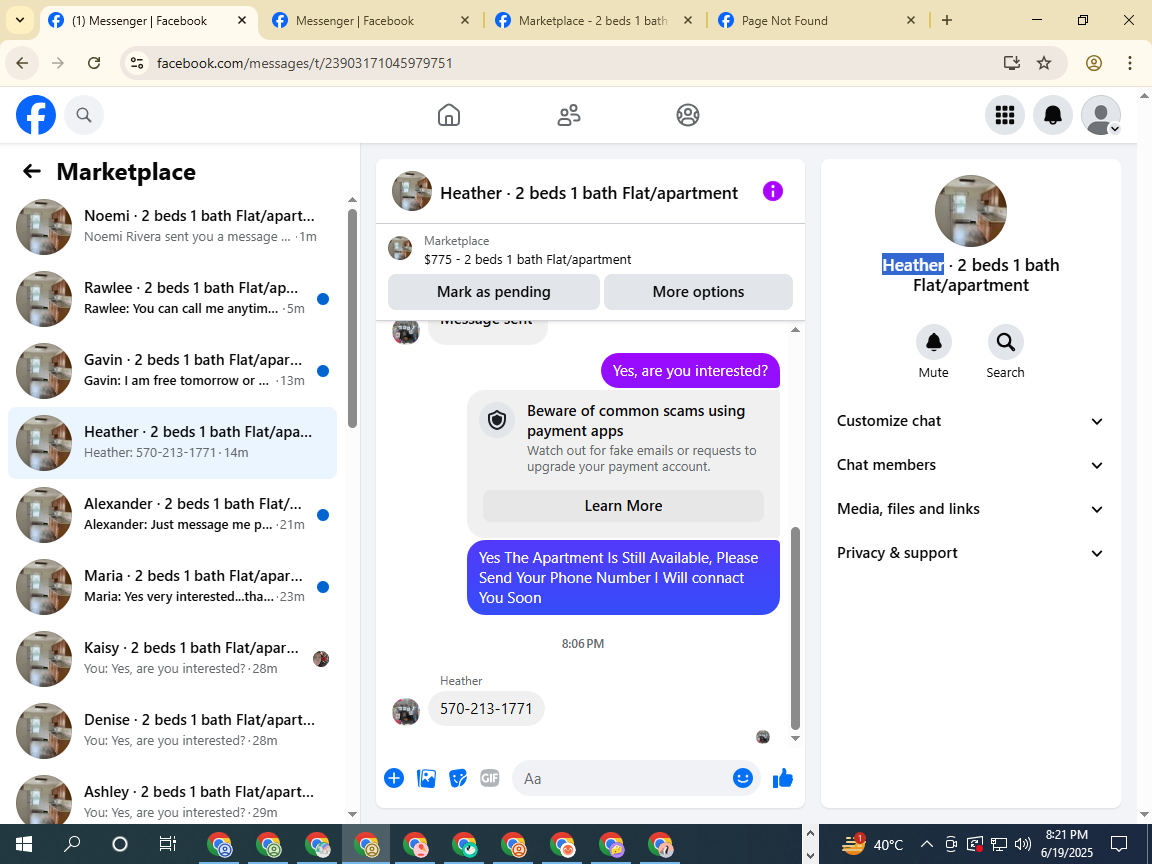The width and height of the screenshot is (1152, 864).
Task: Open volume control in system tray
Action: pyautogui.click(x=1022, y=844)
